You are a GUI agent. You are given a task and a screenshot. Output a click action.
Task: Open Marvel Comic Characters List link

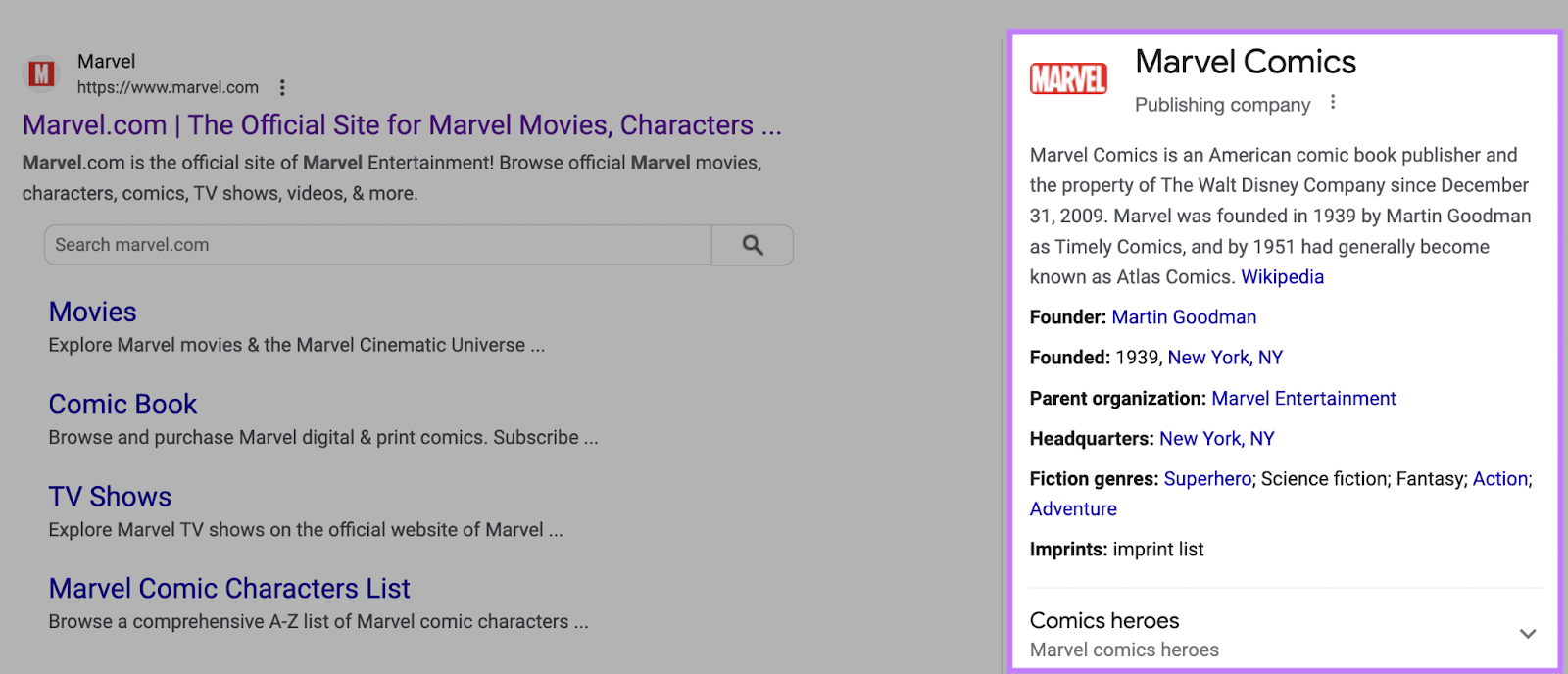coord(229,588)
